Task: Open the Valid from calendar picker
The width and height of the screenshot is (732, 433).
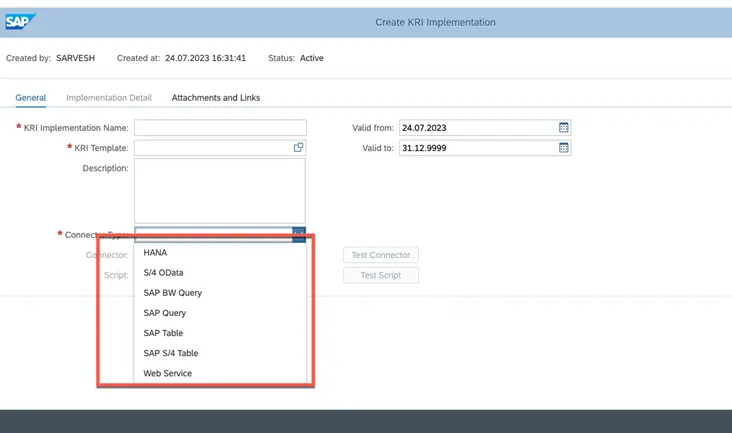Action: pos(564,128)
